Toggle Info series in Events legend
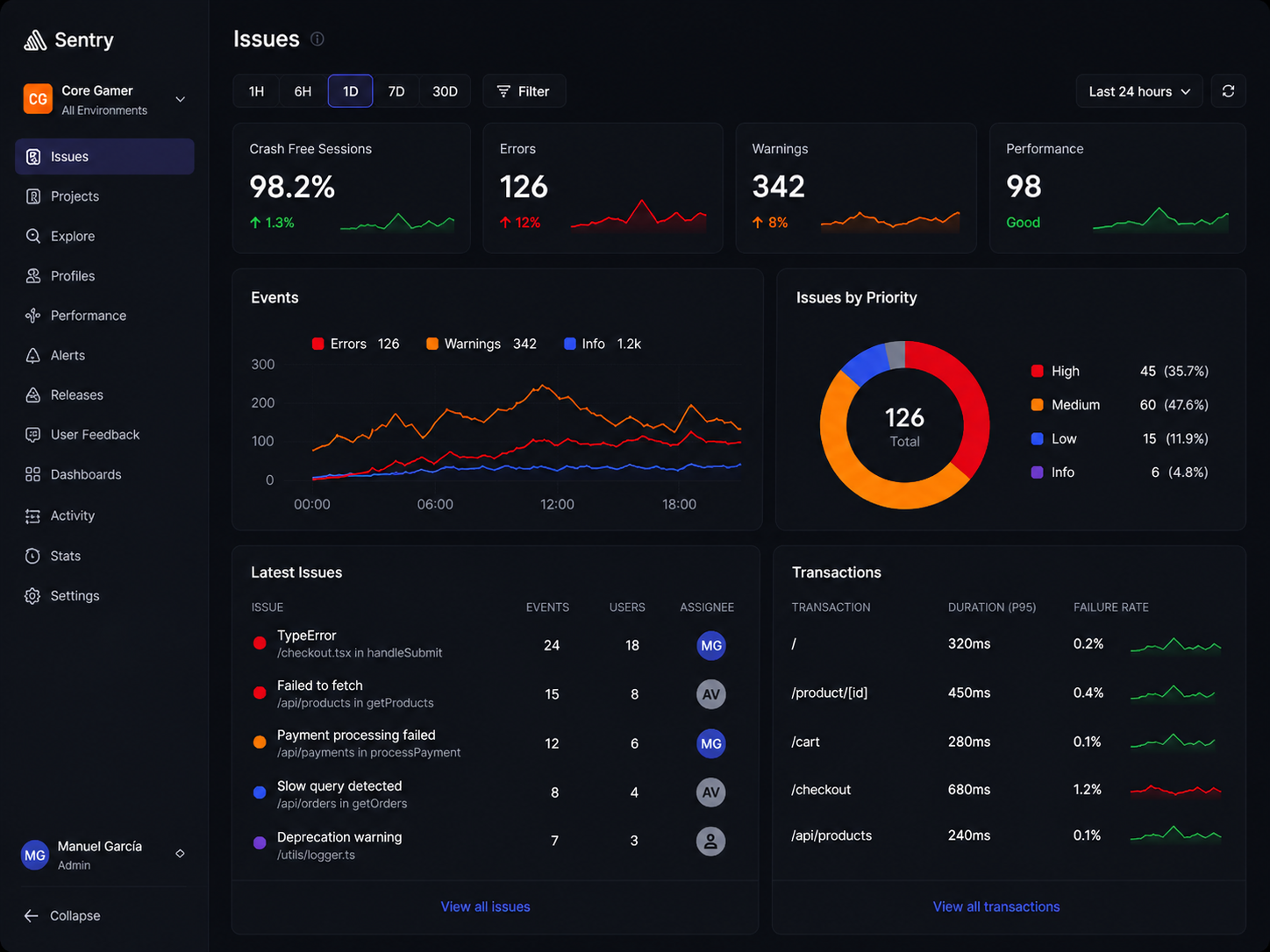Screen dimensions: 1270x952 click(603, 344)
